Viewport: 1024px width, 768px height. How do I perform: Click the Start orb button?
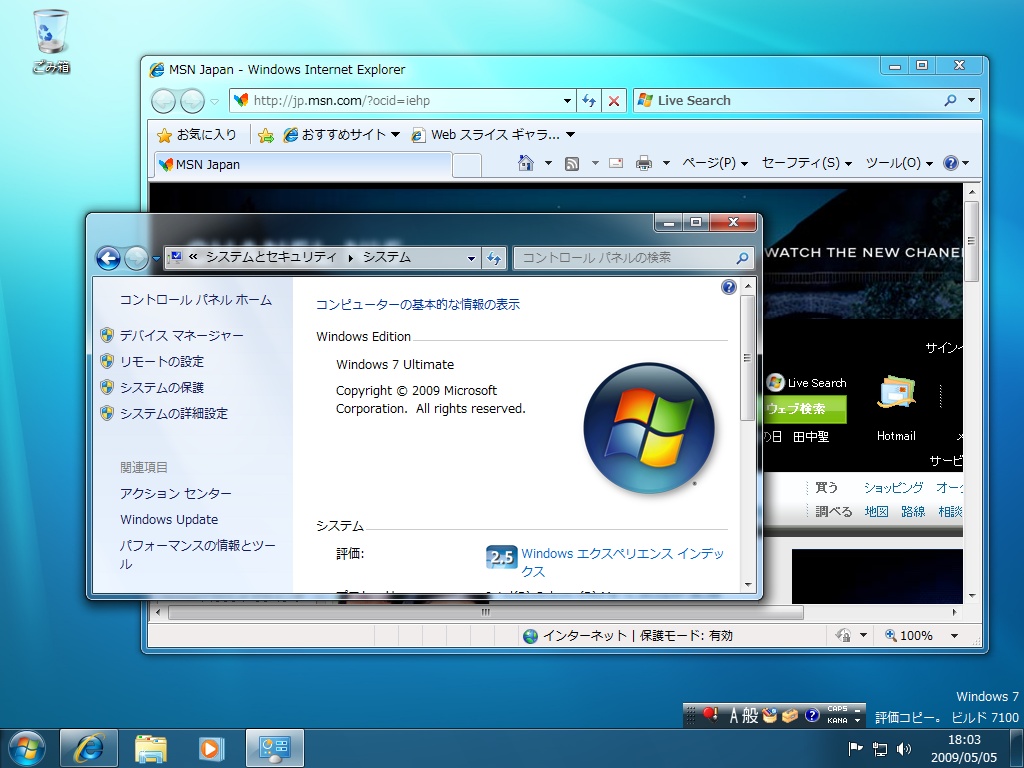click(27, 748)
